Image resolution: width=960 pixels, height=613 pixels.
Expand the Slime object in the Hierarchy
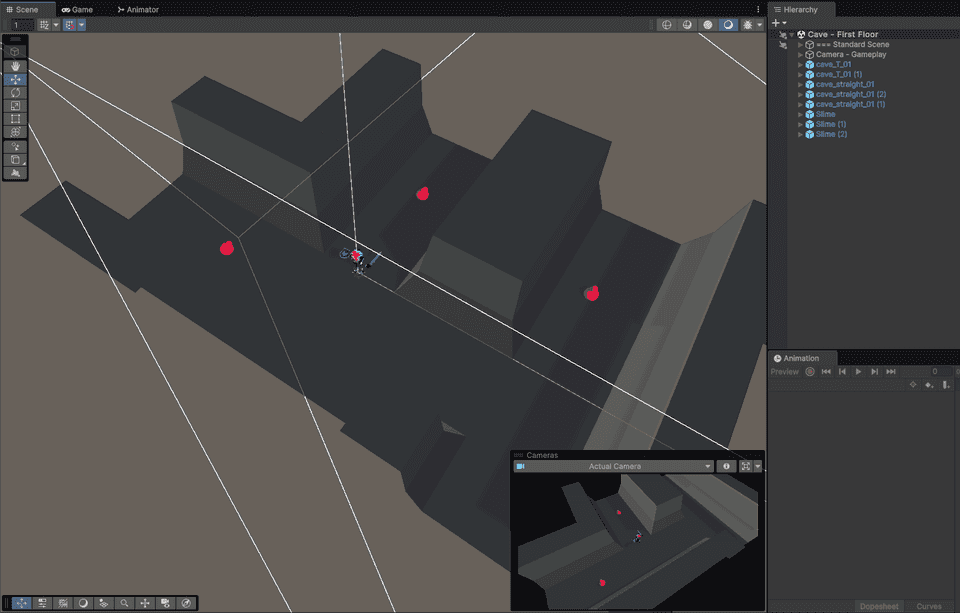(800, 114)
